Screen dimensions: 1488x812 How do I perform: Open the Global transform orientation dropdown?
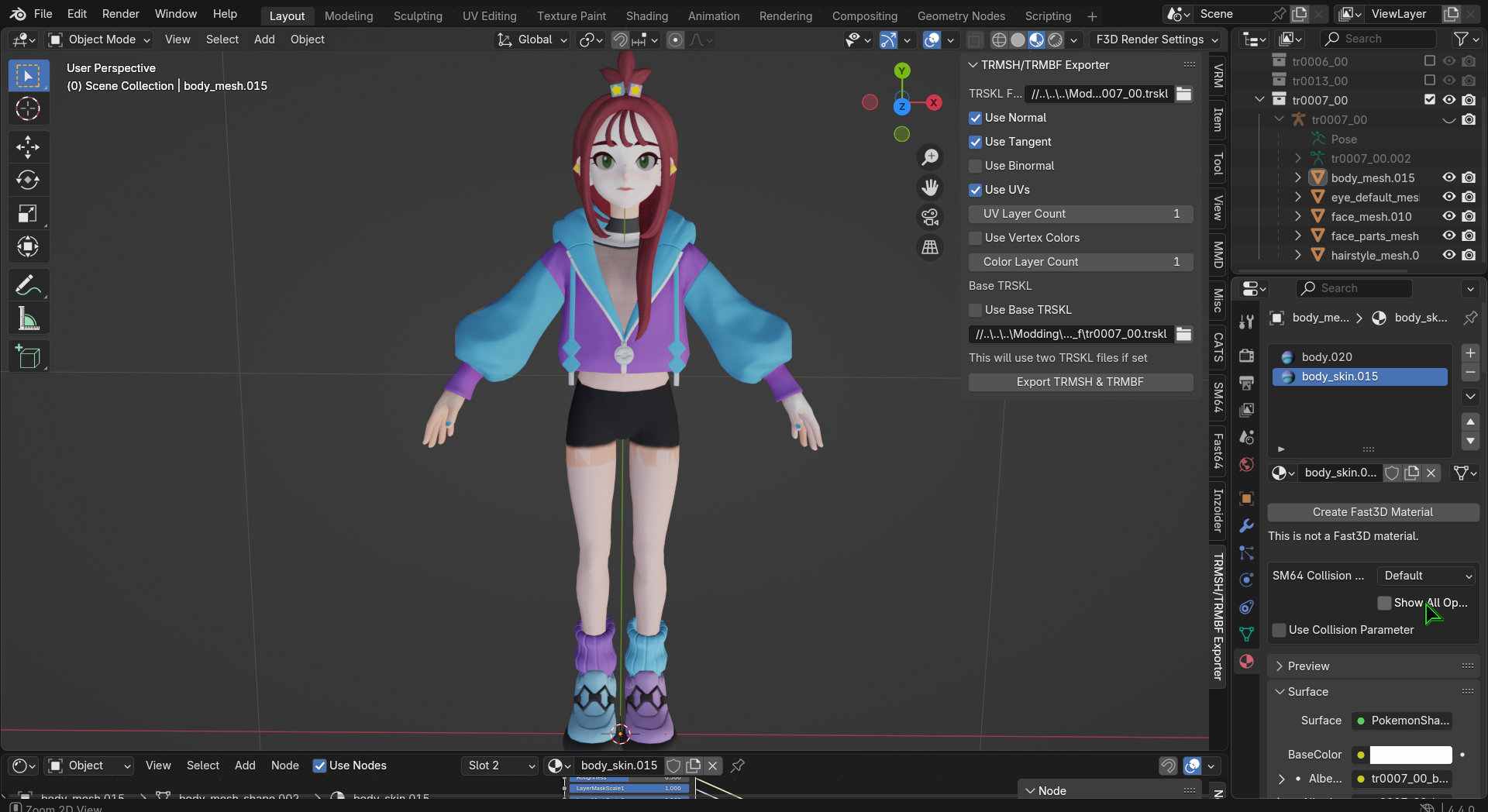click(532, 40)
